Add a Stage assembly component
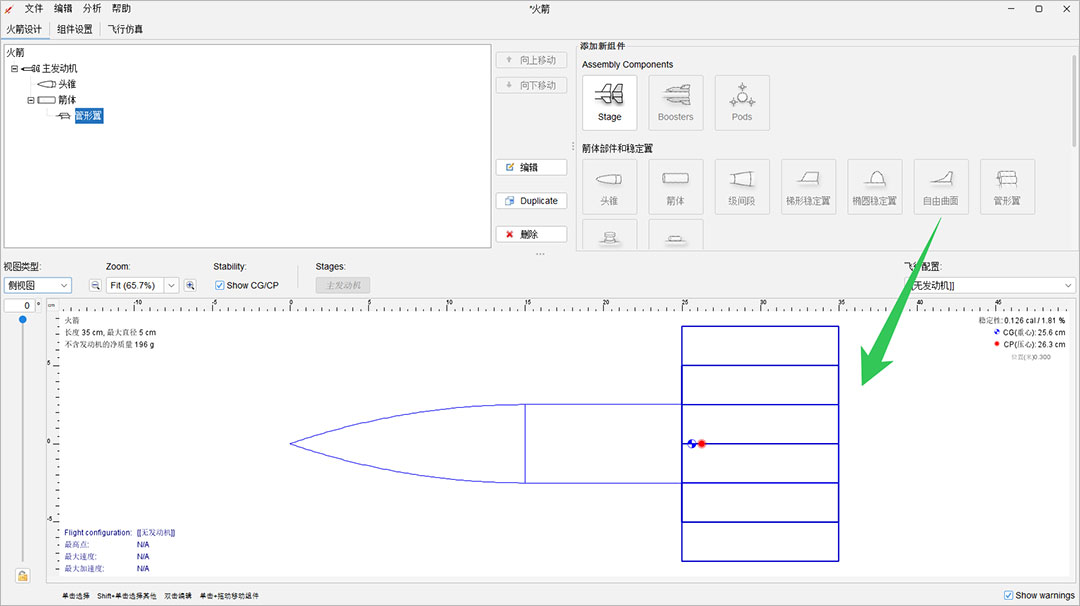The width and height of the screenshot is (1080, 606). pos(610,103)
